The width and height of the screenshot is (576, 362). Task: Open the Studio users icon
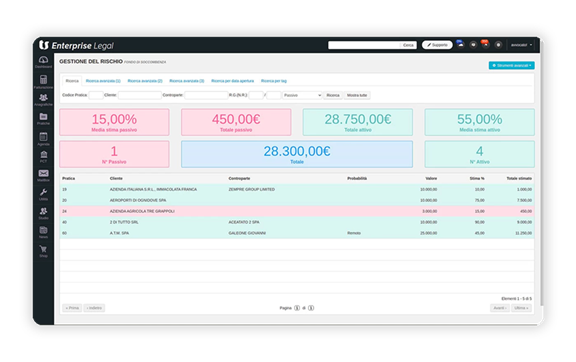43,211
